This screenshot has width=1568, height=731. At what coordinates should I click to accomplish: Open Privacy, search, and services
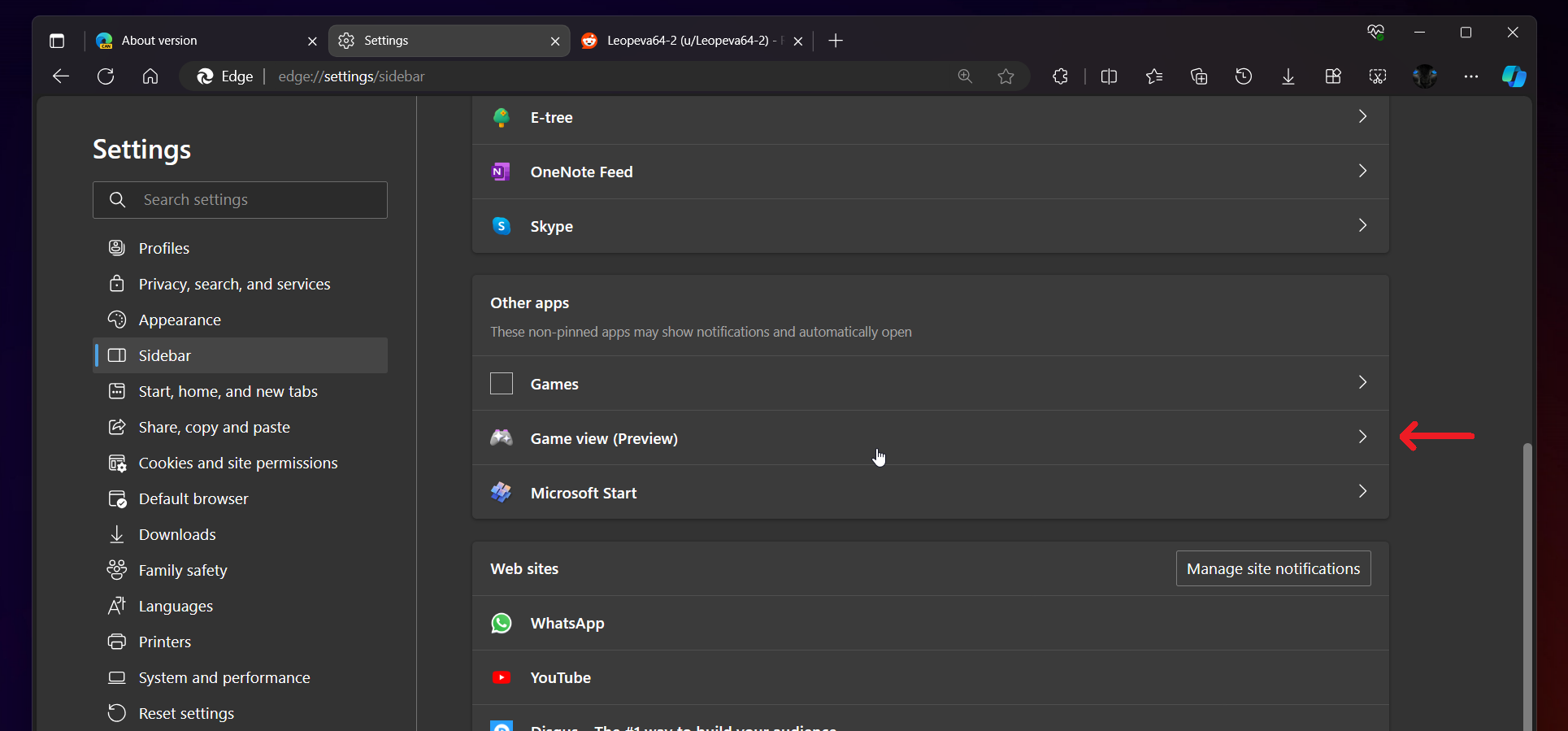point(240,284)
